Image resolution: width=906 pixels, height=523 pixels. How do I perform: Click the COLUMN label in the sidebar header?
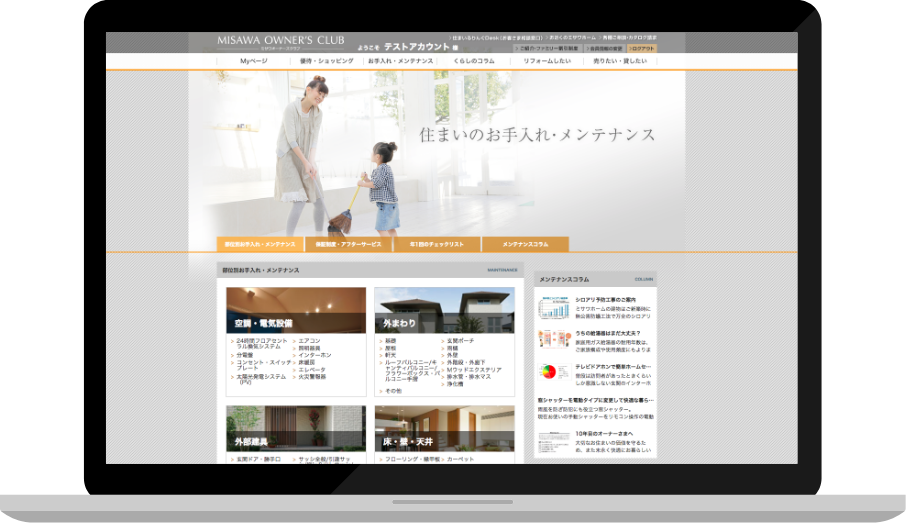[x=644, y=280]
